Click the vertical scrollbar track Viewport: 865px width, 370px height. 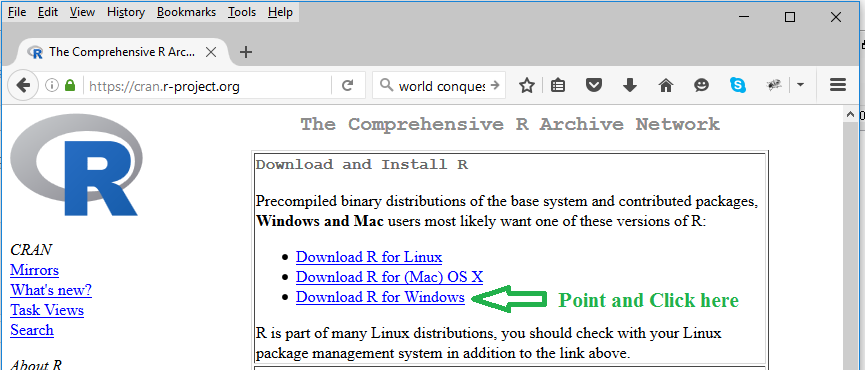(x=851, y=245)
